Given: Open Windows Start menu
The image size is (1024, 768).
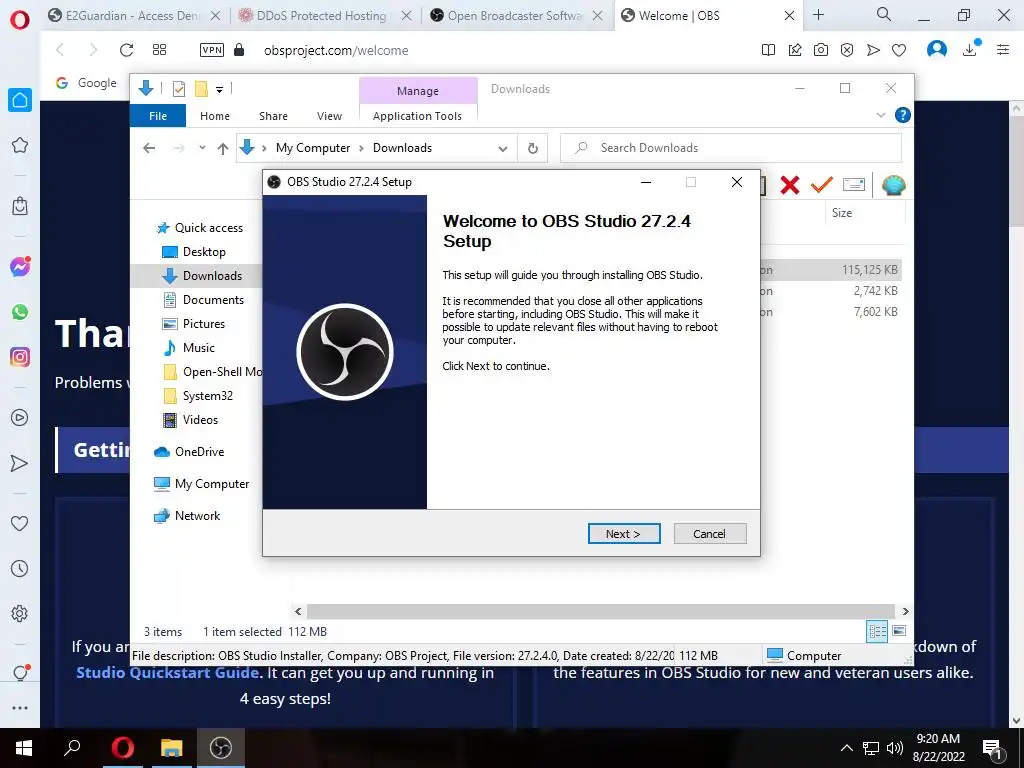Looking at the screenshot, I should pyautogui.click(x=24, y=748).
